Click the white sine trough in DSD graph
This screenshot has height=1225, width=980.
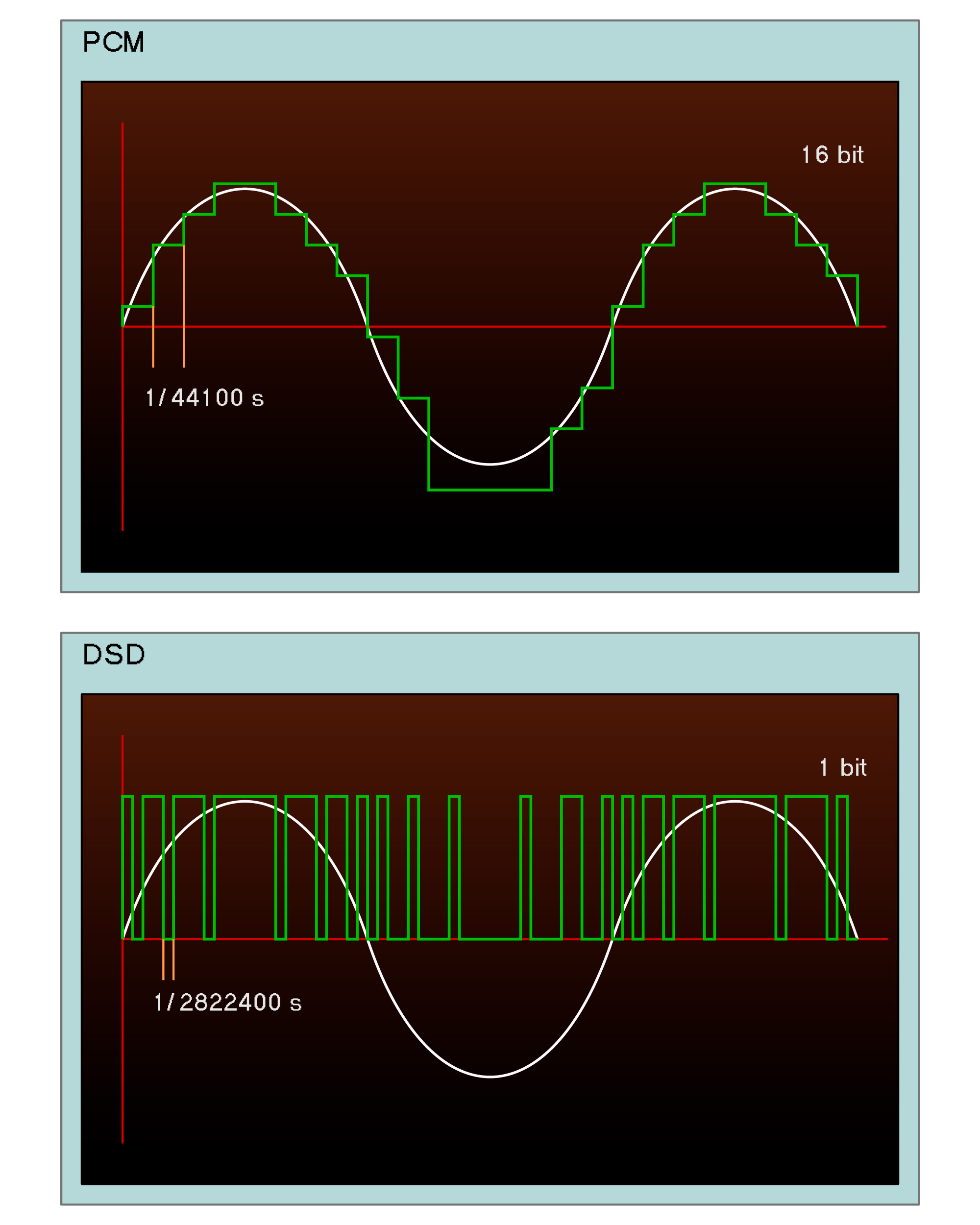coord(490,1076)
